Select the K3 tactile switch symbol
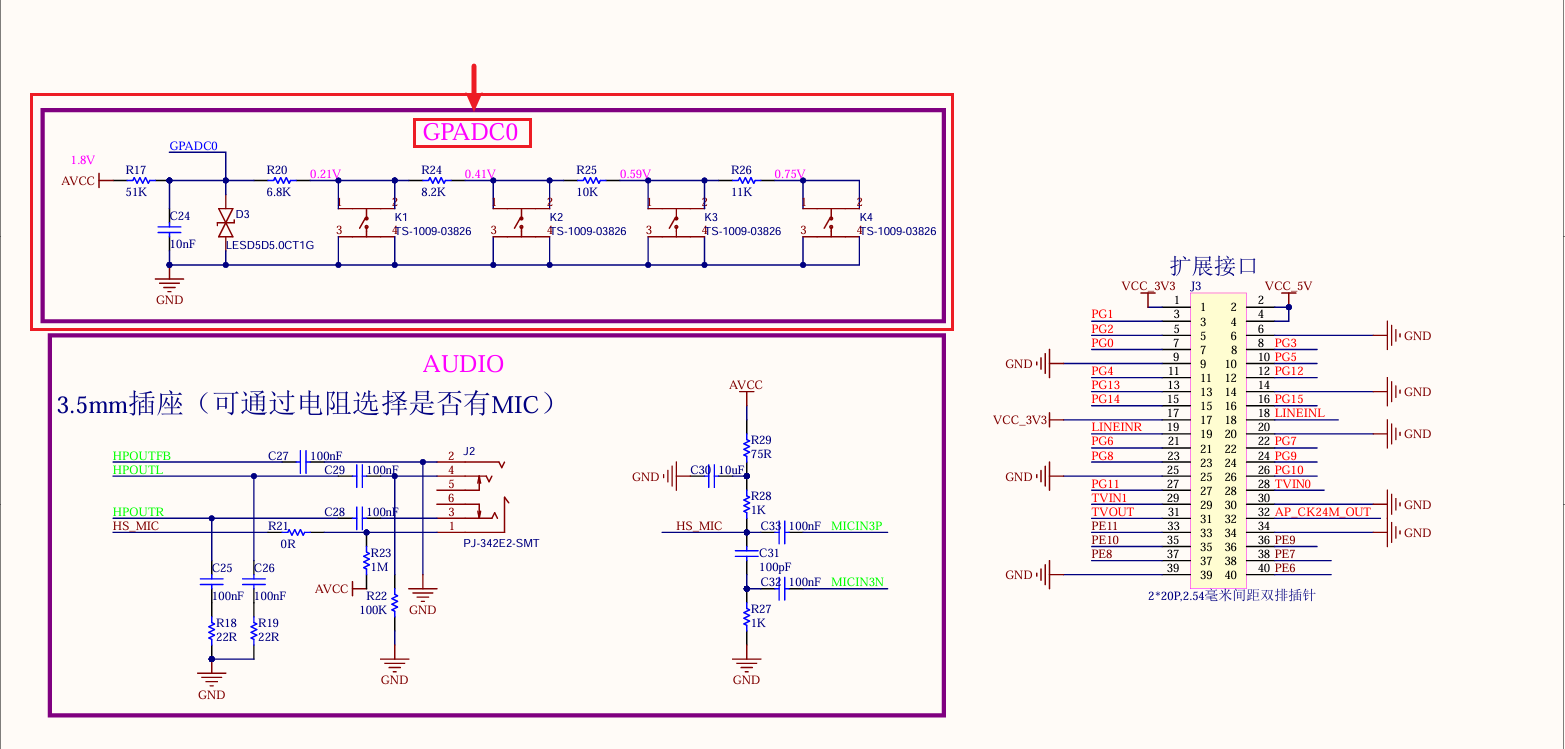The image size is (1565, 749). (x=677, y=224)
